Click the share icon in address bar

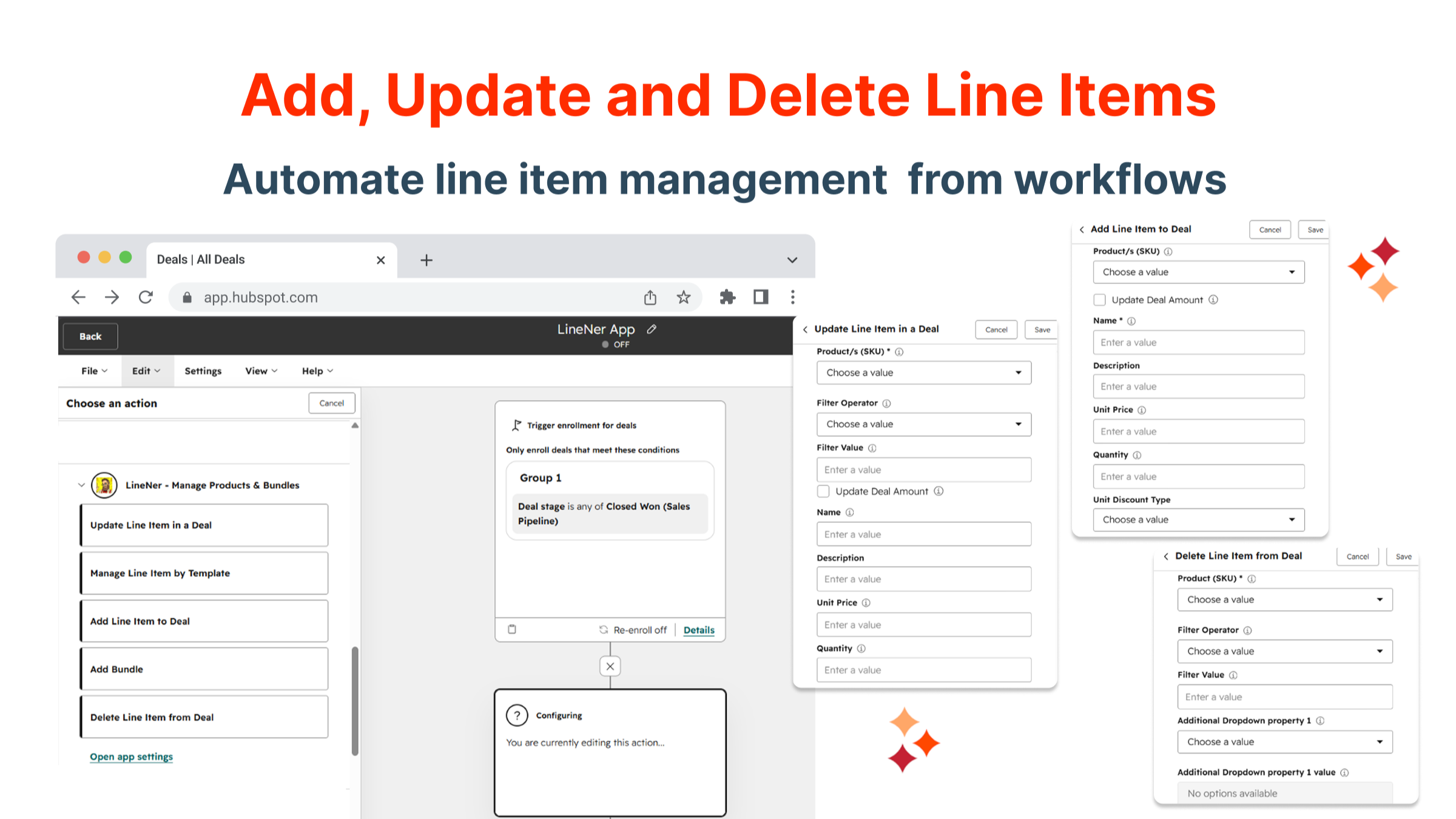pyautogui.click(x=650, y=297)
